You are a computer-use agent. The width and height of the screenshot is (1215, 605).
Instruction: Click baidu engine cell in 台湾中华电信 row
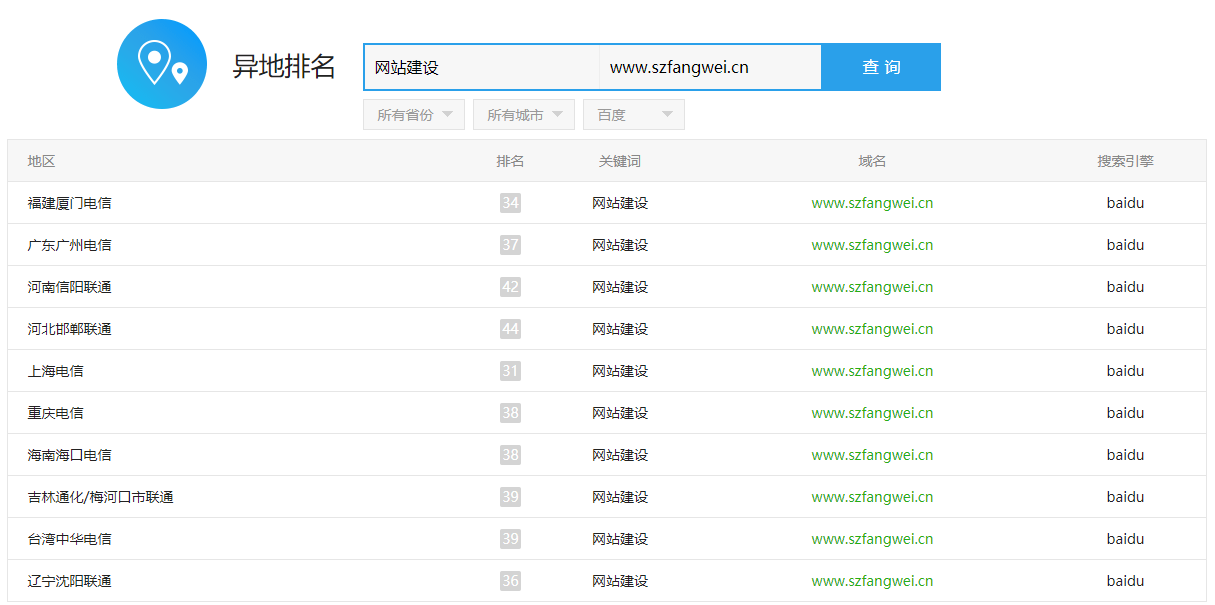(1125, 539)
